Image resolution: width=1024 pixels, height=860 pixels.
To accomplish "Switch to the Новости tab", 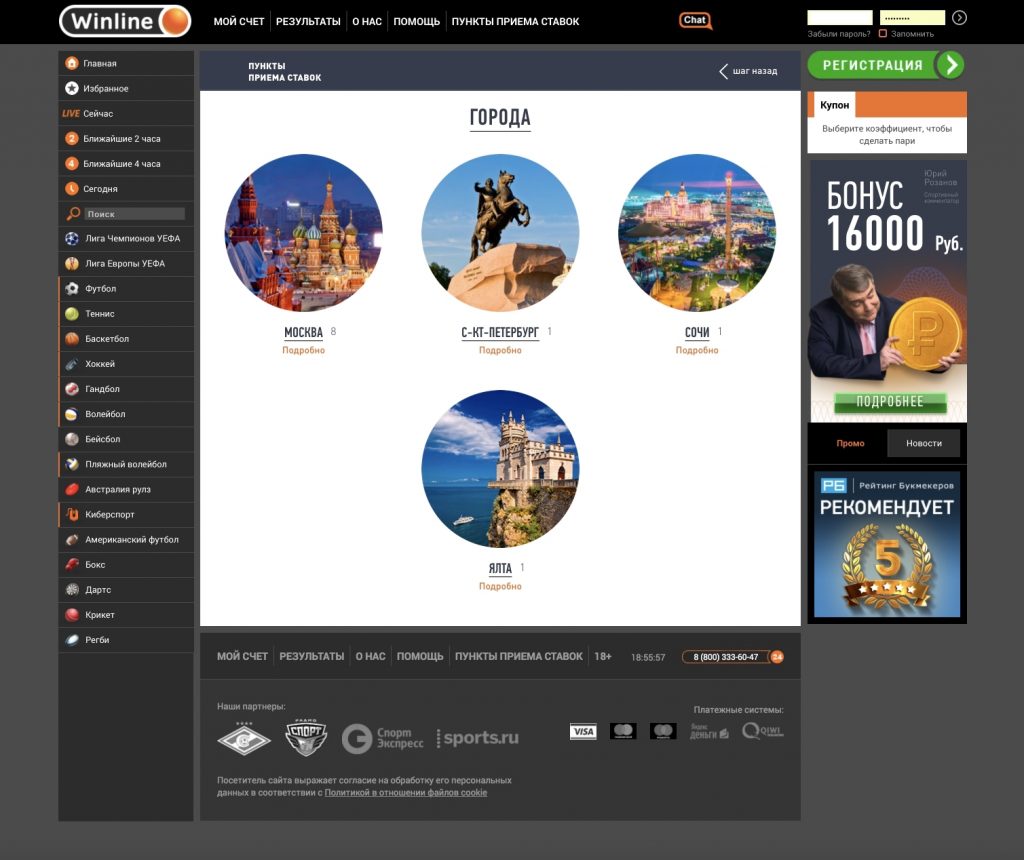I will pyautogui.click(x=923, y=443).
